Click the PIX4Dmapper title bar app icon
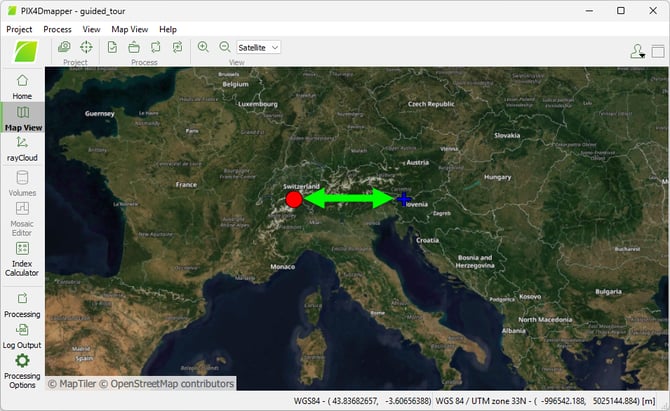 (12, 11)
